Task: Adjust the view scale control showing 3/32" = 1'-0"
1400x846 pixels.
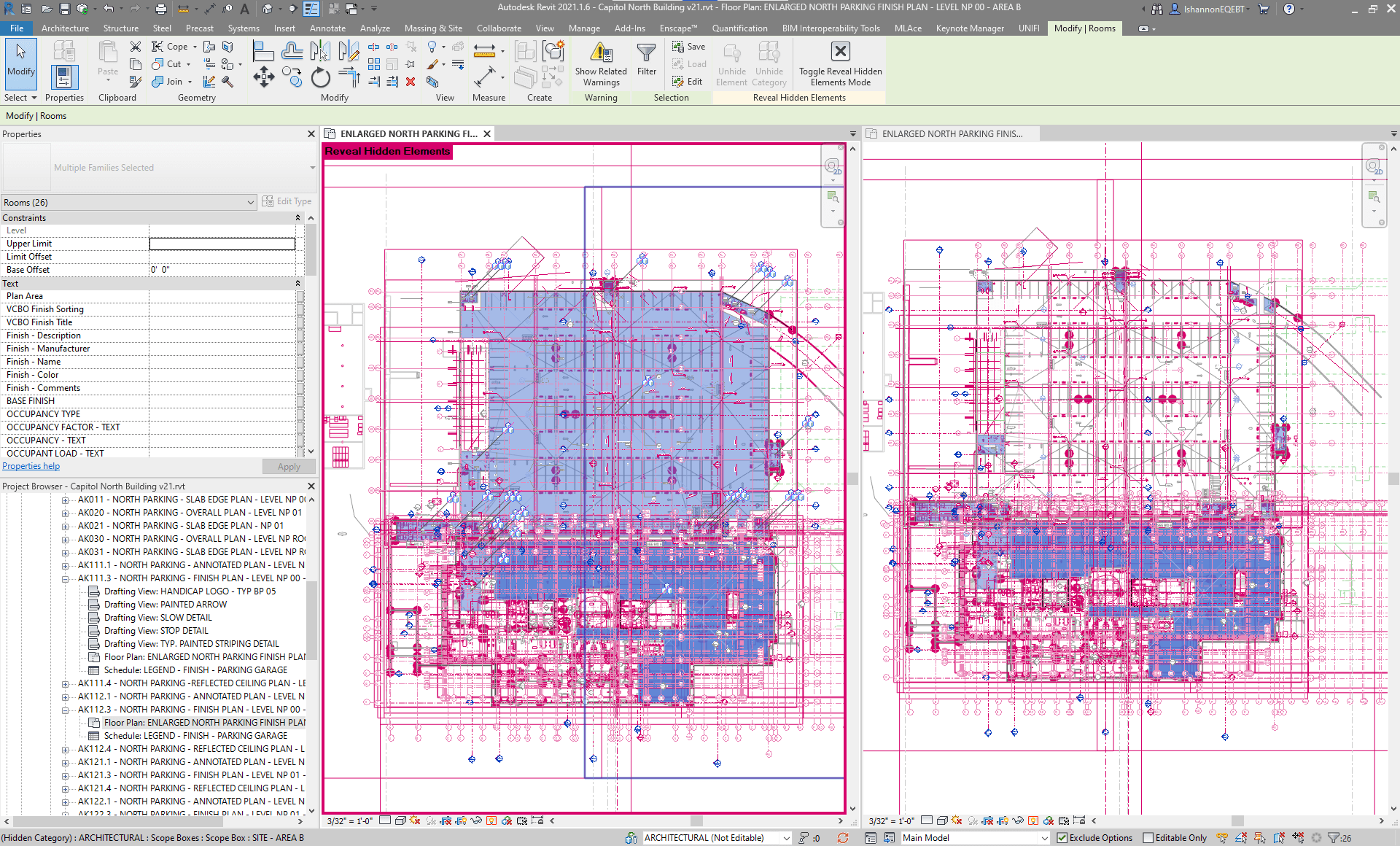Action: pos(348,820)
